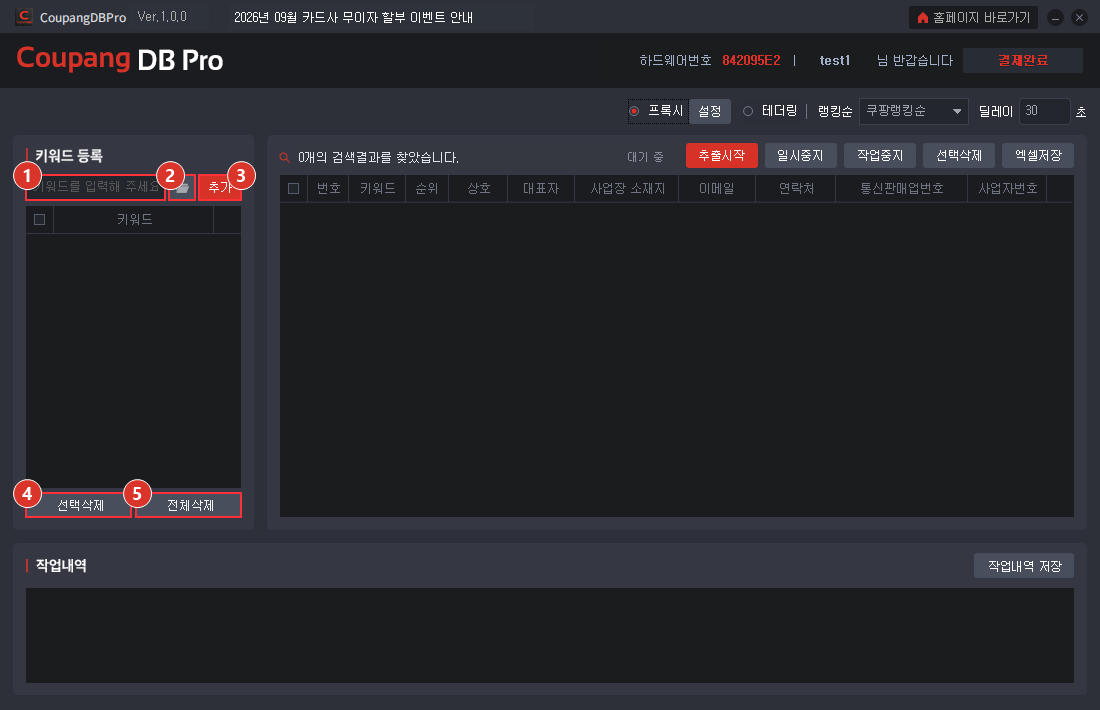Open keyword file via folder icon
Screen dimensions: 1100x710
point(182,187)
